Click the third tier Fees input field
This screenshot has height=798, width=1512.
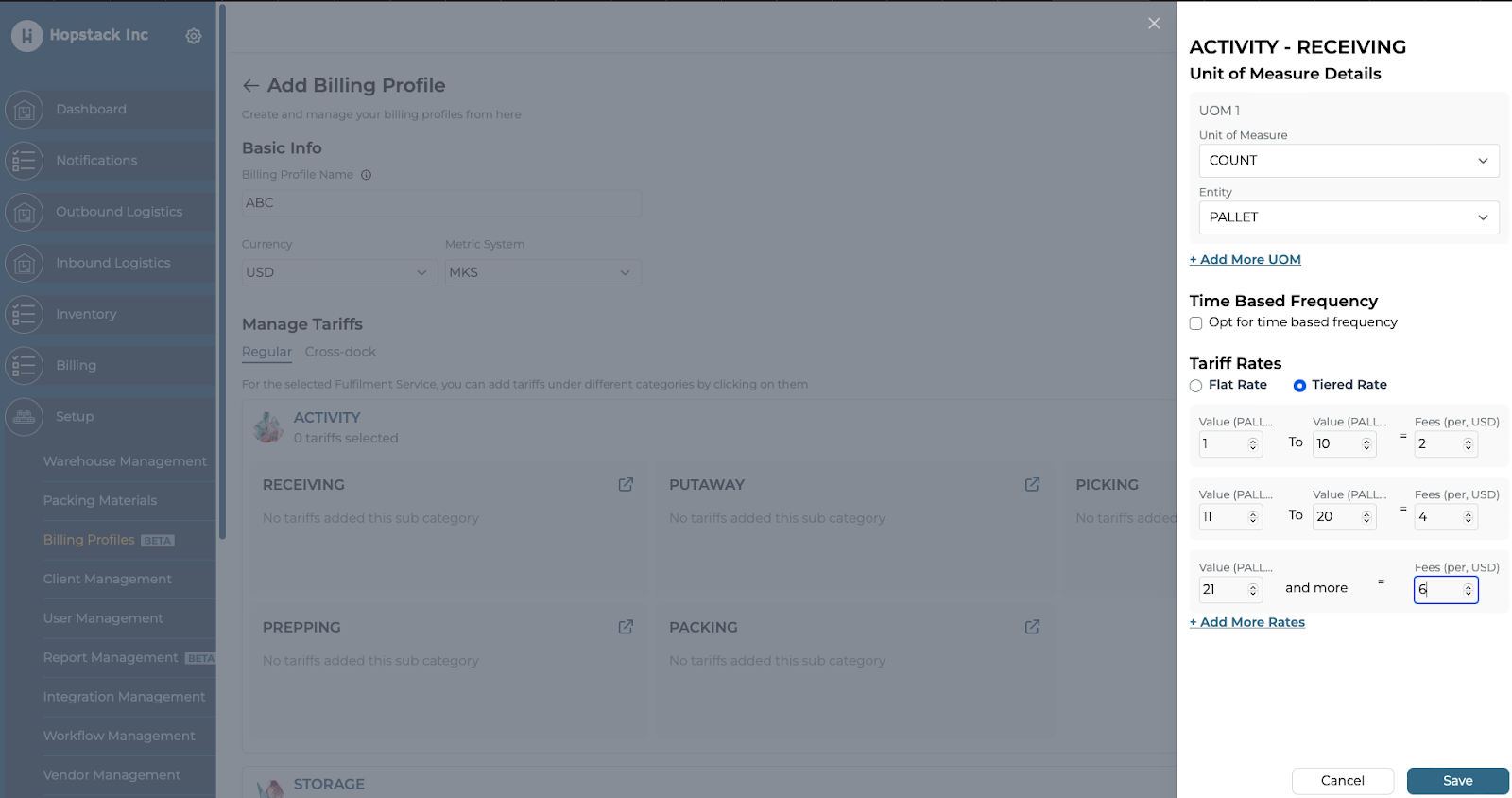coord(1438,590)
